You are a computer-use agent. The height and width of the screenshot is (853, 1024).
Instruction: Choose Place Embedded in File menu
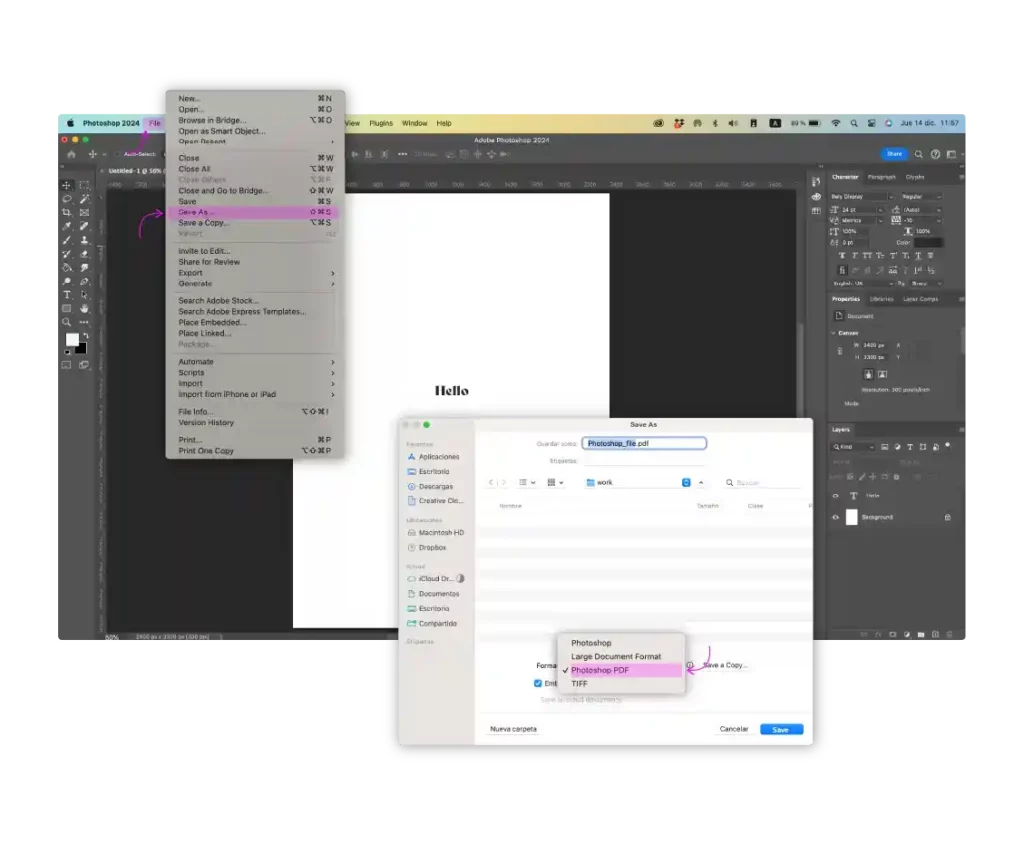pos(255,323)
